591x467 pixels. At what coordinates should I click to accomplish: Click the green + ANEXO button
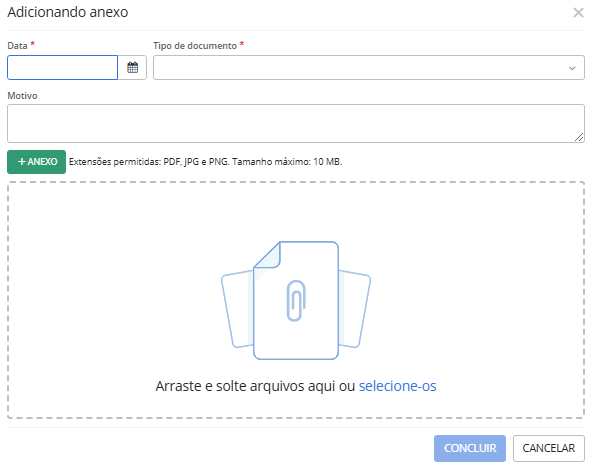[x=37, y=162]
